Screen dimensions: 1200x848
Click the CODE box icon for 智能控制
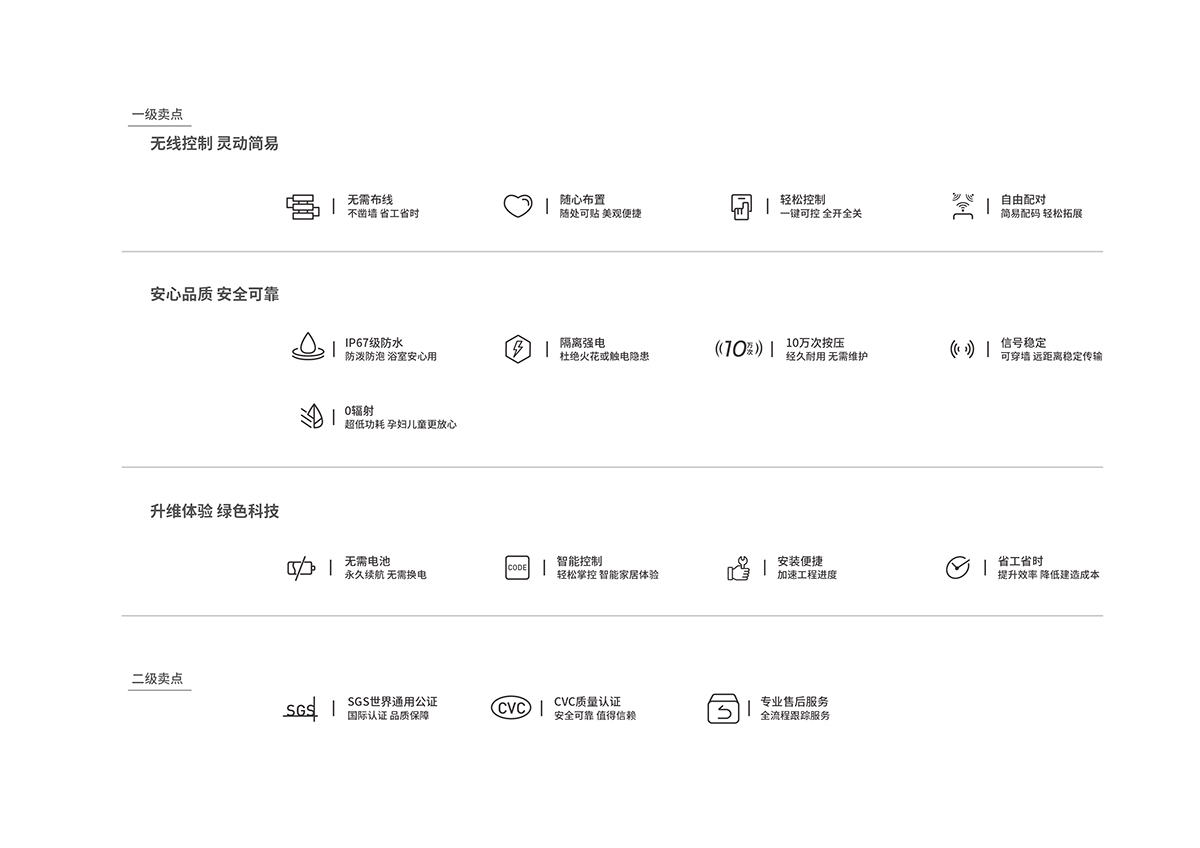(517, 567)
